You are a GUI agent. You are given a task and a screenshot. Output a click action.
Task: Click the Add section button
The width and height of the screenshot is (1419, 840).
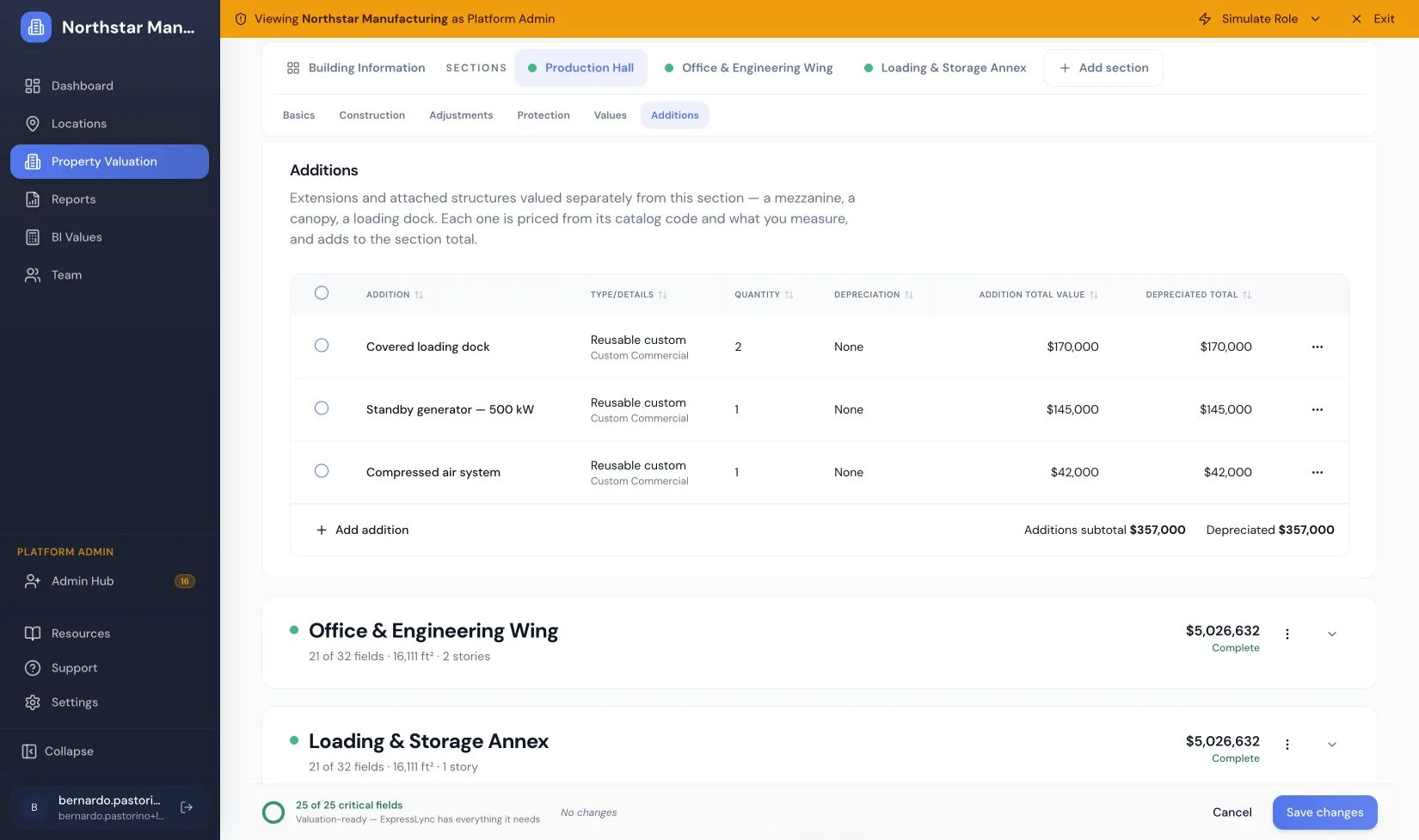click(1103, 68)
